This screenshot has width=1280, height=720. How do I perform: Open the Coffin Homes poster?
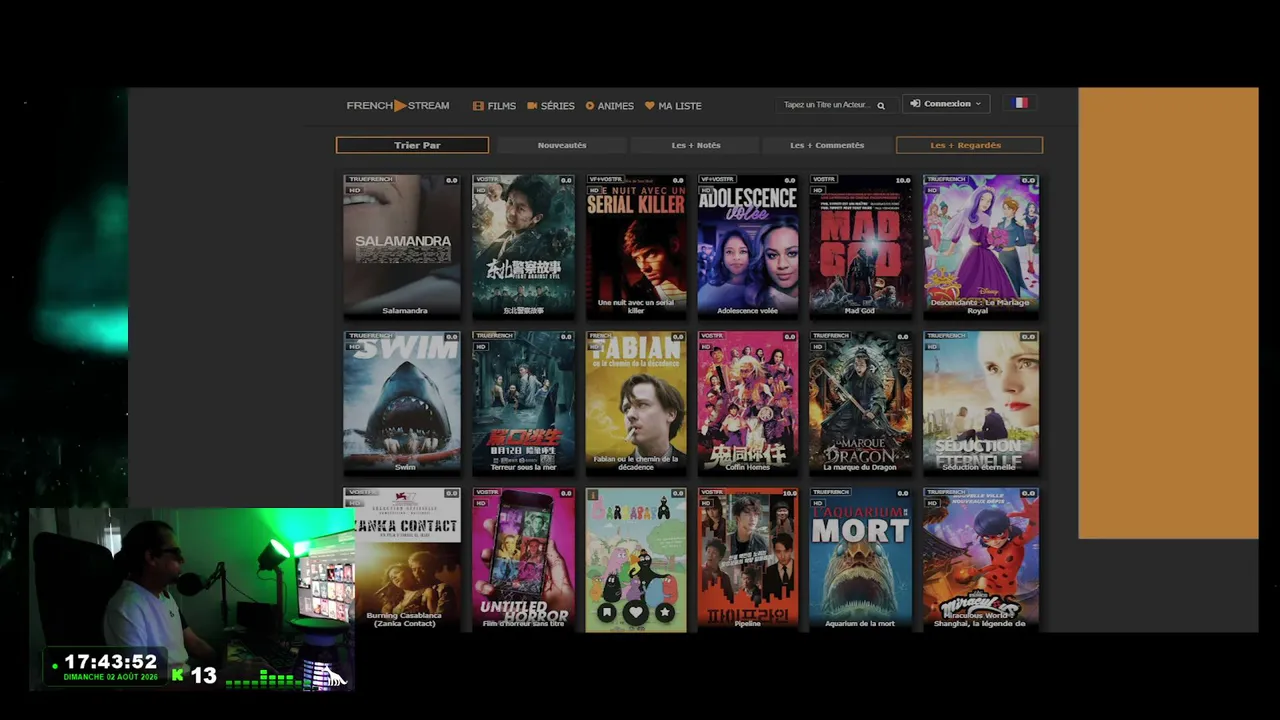[748, 403]
